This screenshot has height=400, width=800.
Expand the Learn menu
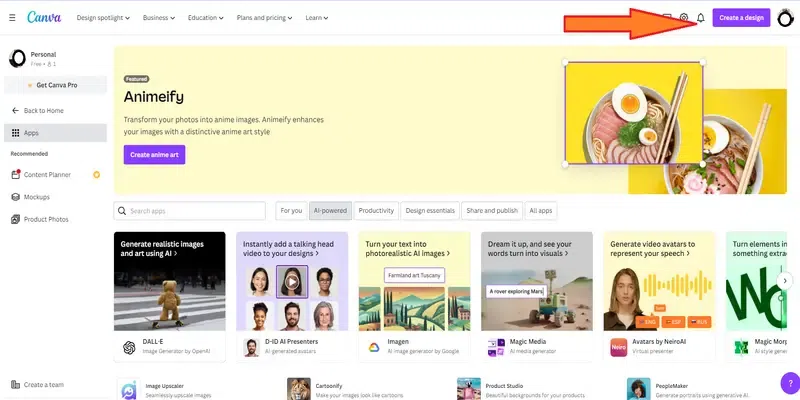point(317,18)
